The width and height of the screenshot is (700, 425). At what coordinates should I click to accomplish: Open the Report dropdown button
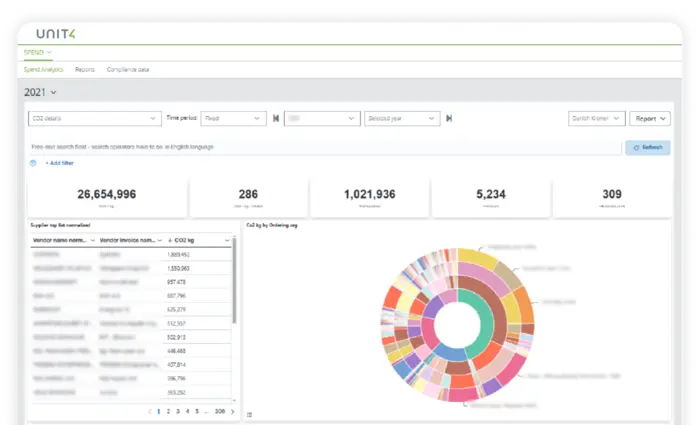(650, 118)
